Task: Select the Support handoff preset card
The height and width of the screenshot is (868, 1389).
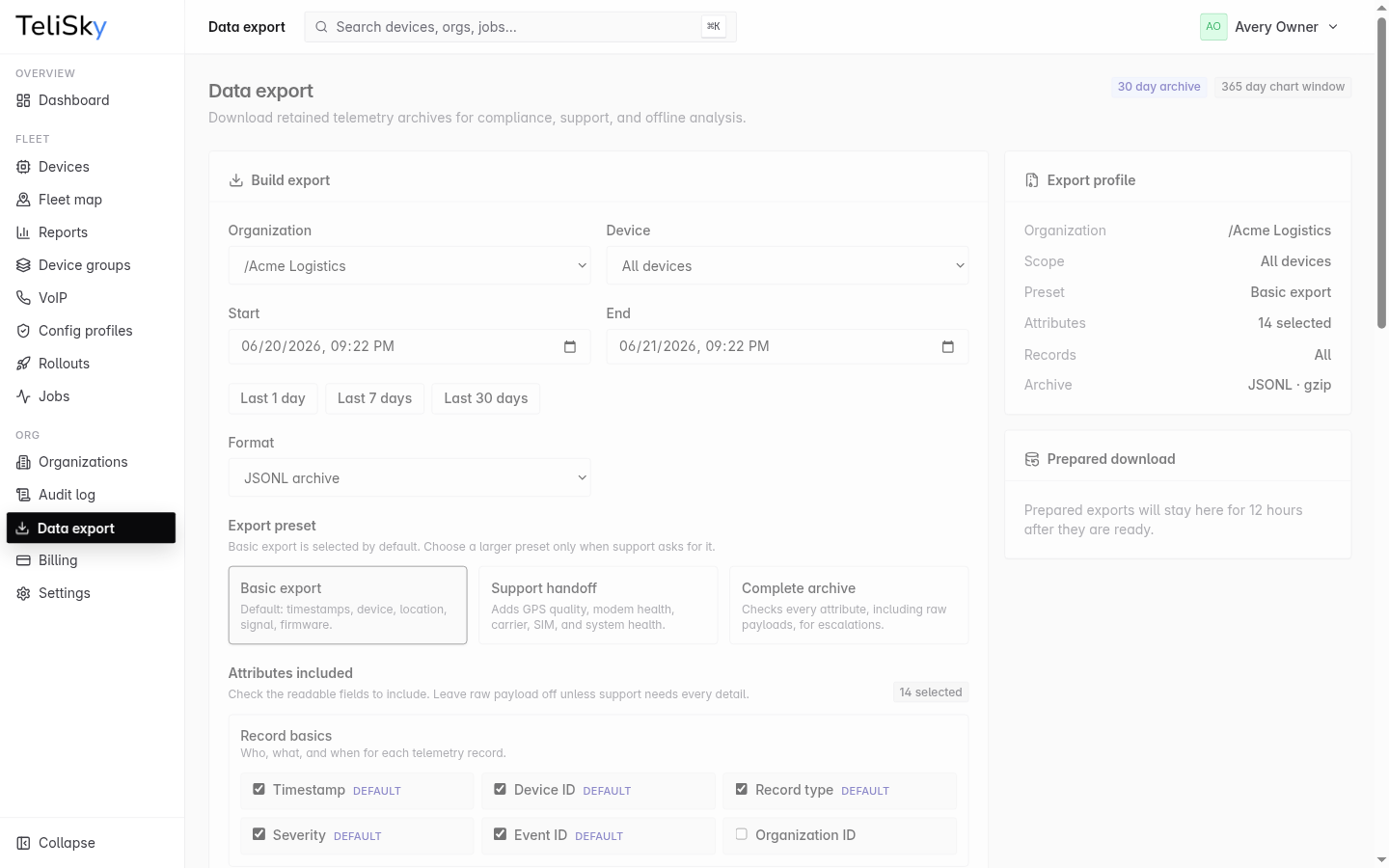Action: (598, 605)
